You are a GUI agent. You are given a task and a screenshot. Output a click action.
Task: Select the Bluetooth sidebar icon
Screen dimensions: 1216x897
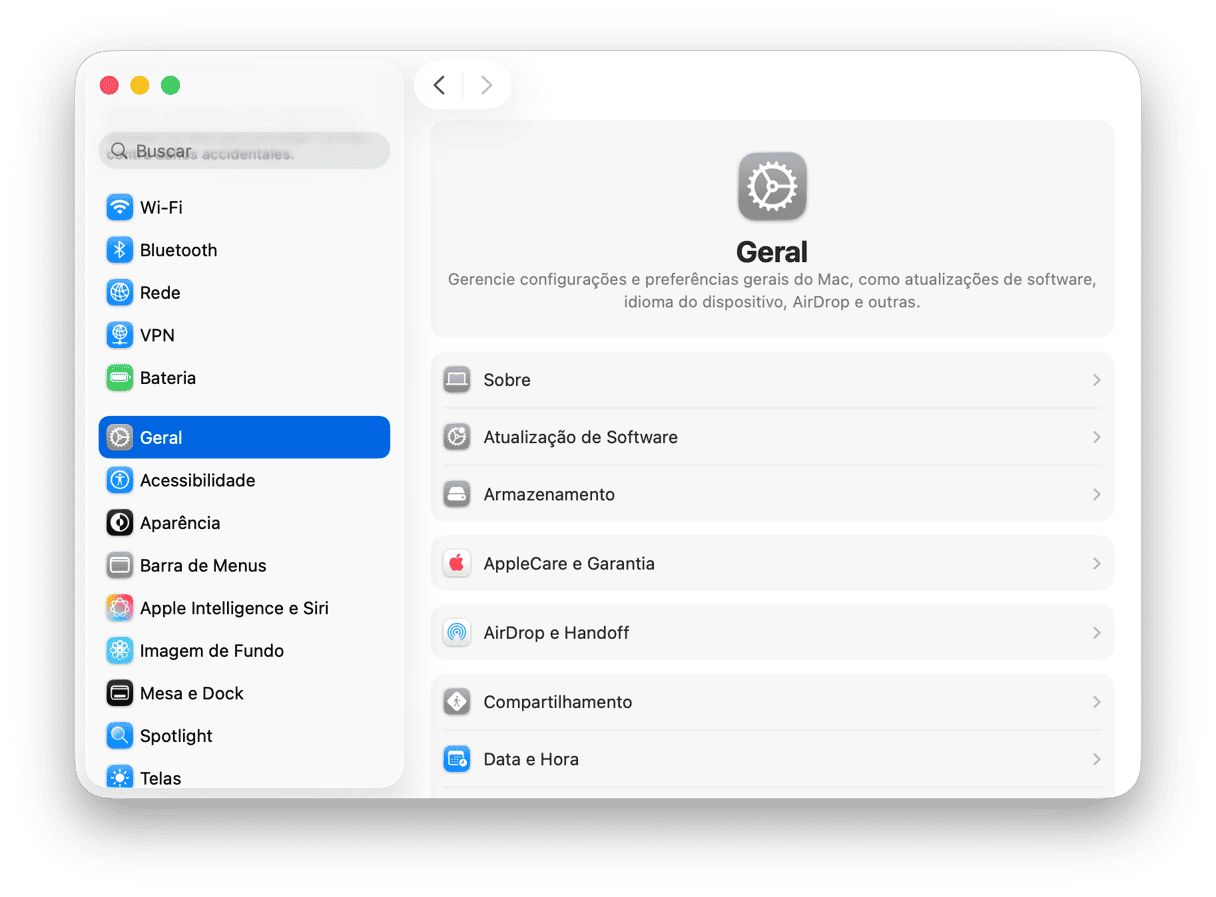120,250
